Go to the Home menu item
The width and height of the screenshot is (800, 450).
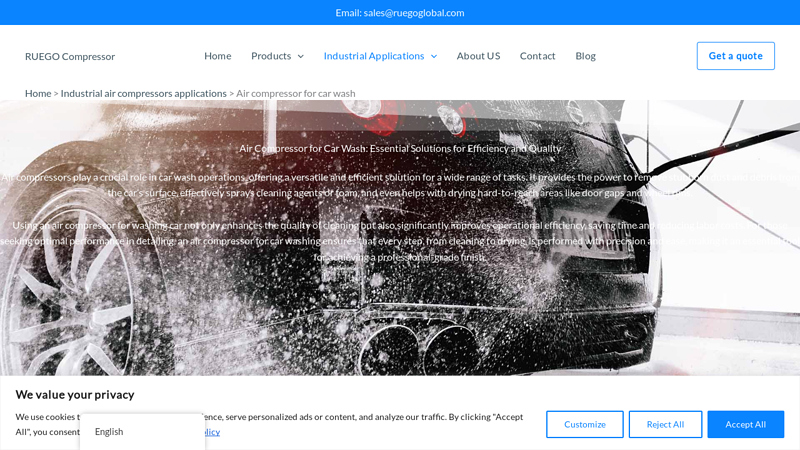pyautogui.click(x=217, y=56)
